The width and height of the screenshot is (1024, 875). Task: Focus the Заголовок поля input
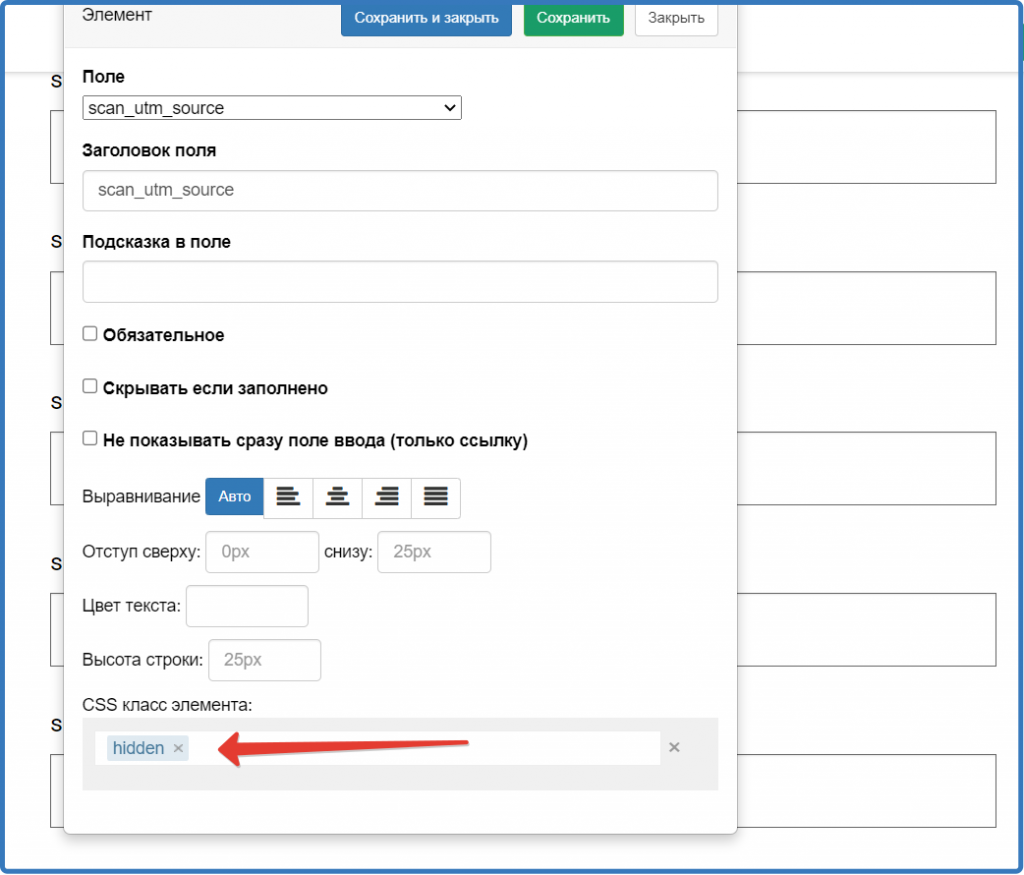(x=400, y=191)
